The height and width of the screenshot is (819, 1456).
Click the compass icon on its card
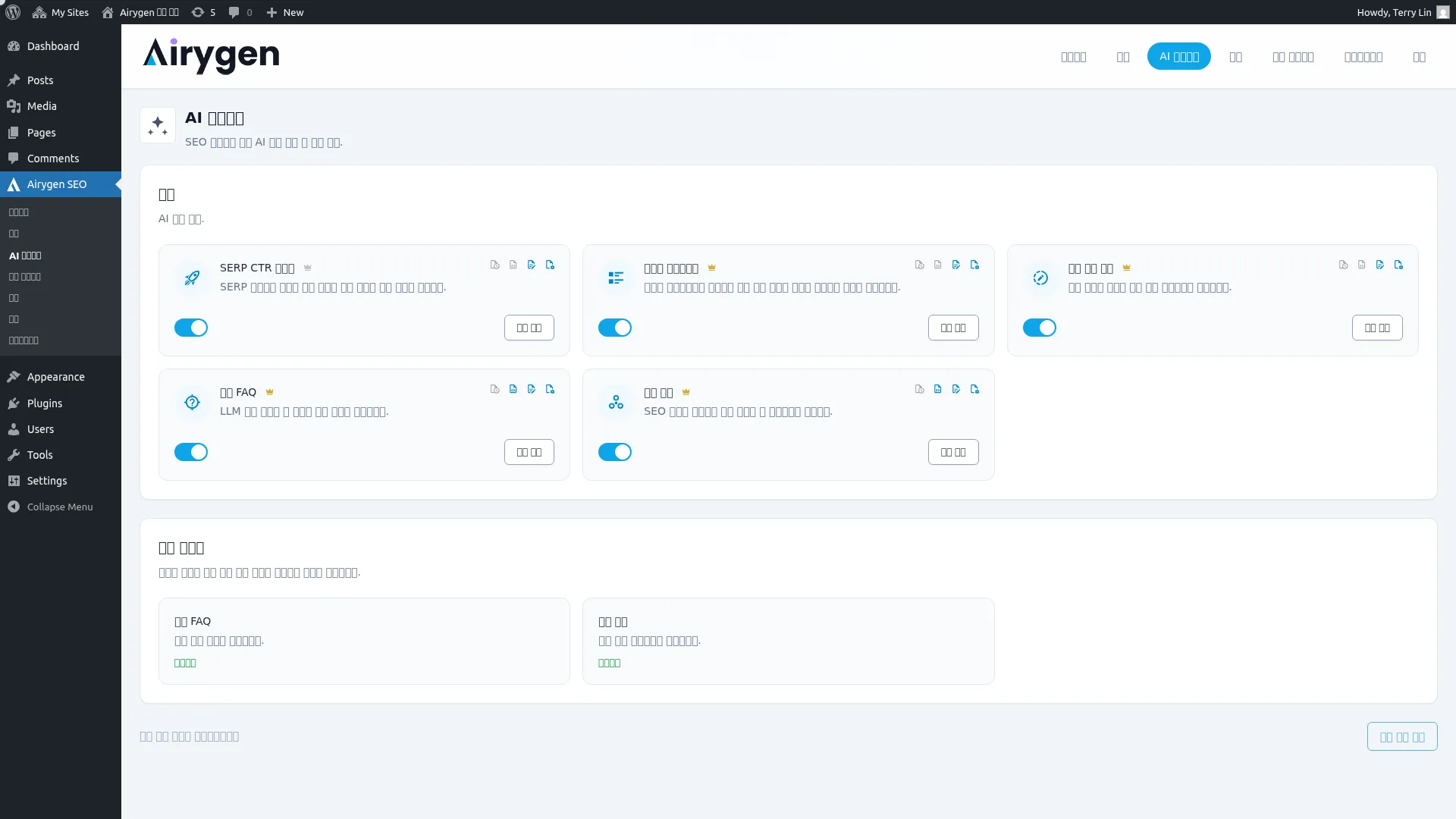(x=1040, y=278)
